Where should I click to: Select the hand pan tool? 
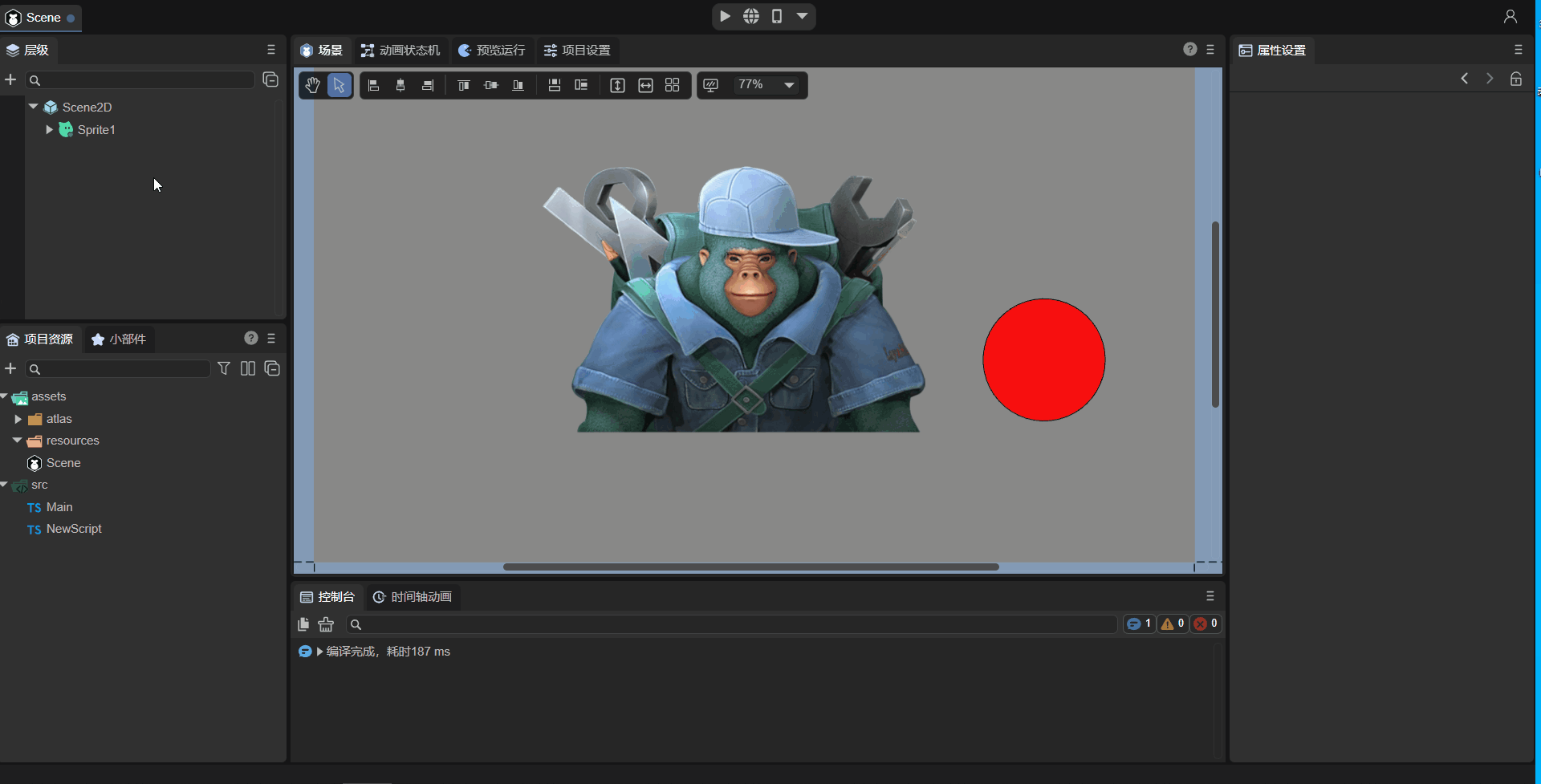(312, 85)
